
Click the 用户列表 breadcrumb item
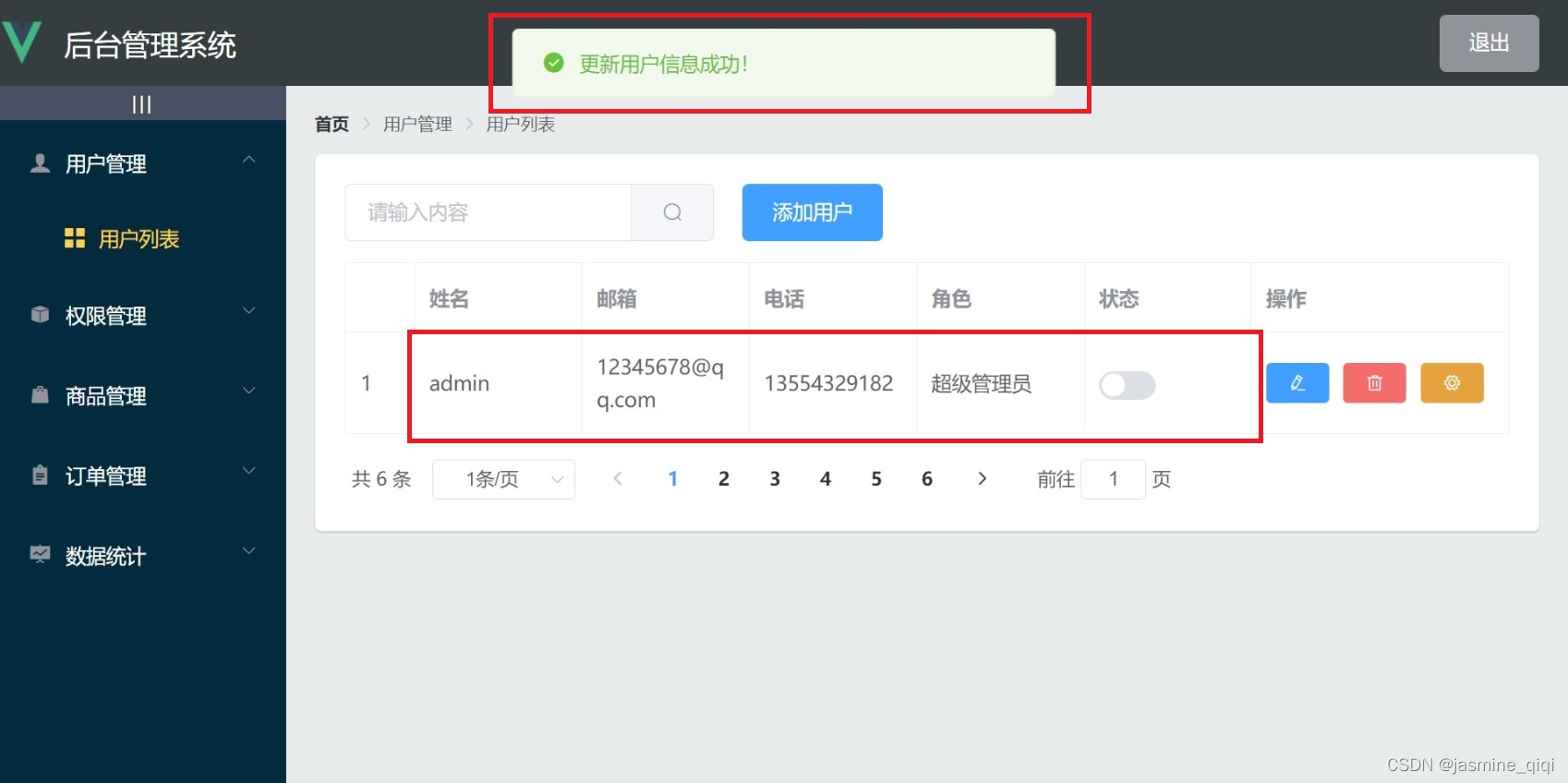(x=521, y=124)
